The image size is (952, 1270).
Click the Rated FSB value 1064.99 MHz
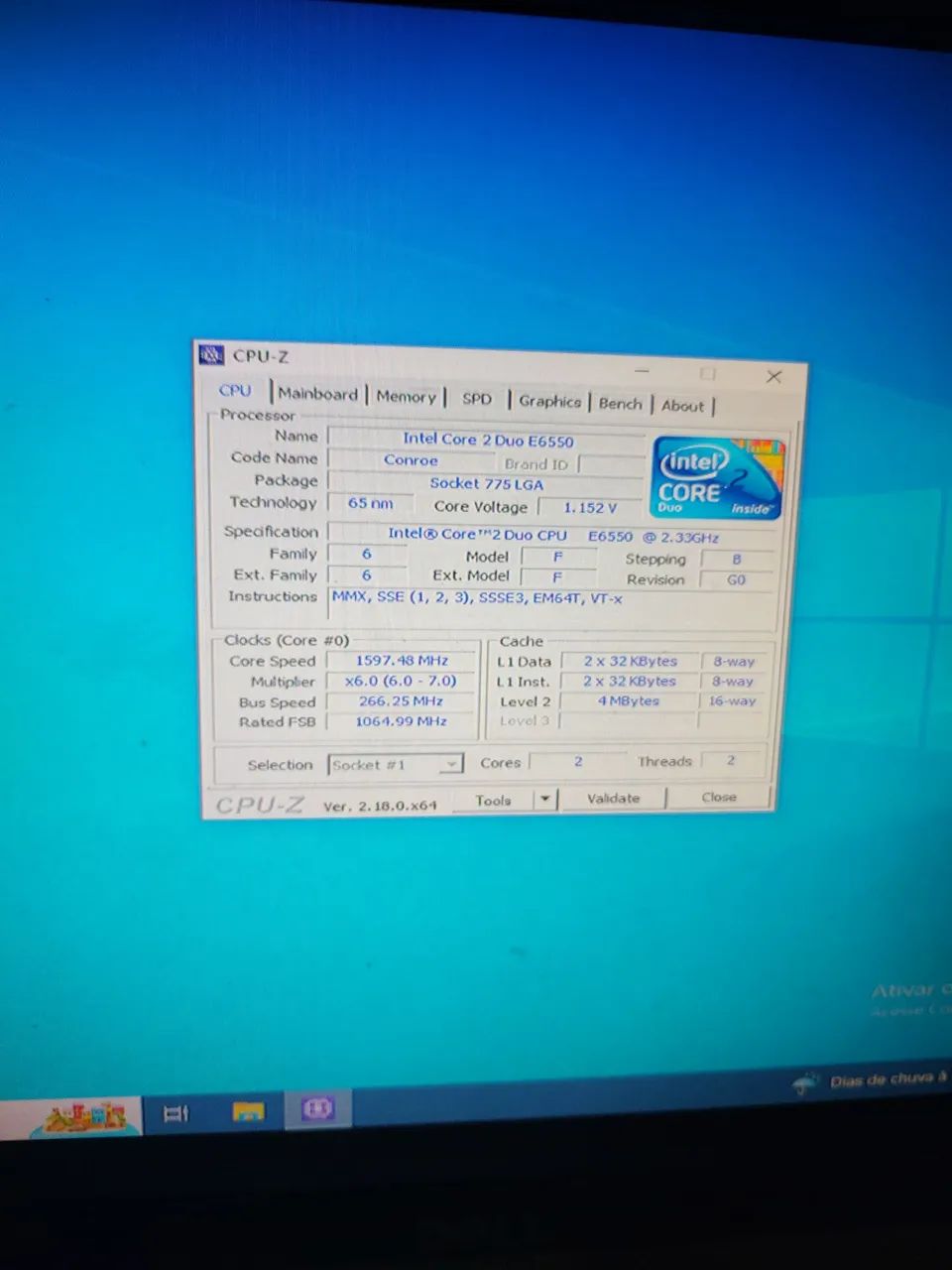coord(401,721)
